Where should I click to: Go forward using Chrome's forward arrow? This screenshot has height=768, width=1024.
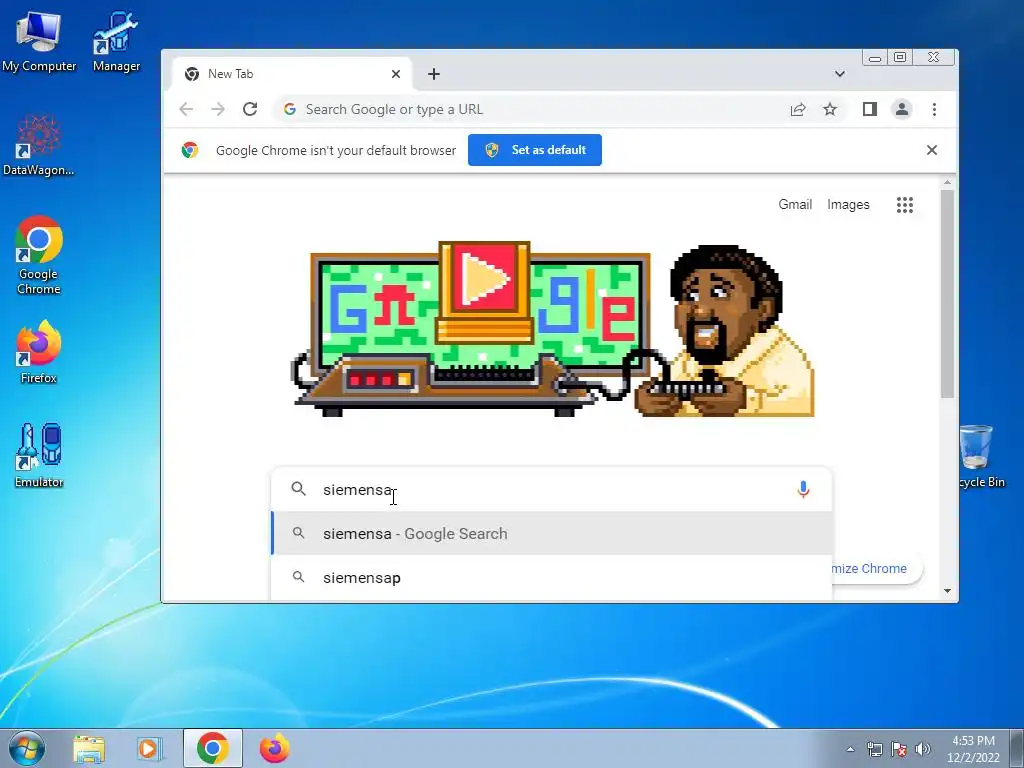pyautogui.click(x=218, y=109)
